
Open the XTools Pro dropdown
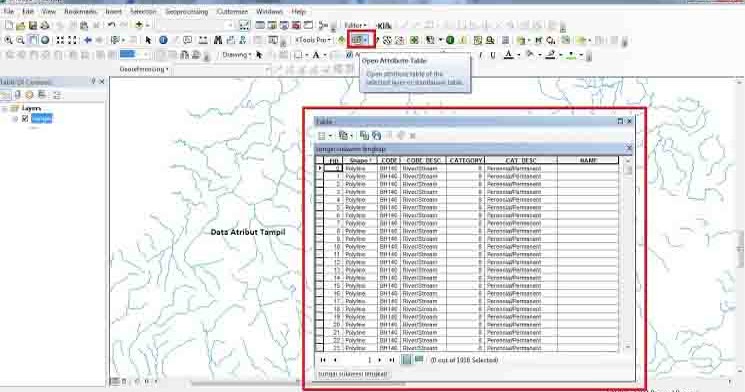(x=313, y=40)
